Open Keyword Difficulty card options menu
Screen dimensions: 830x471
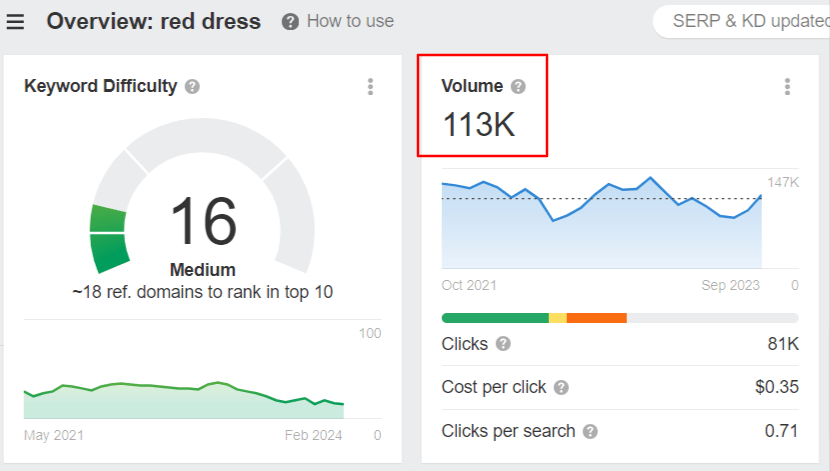click(x=371, y=86)
